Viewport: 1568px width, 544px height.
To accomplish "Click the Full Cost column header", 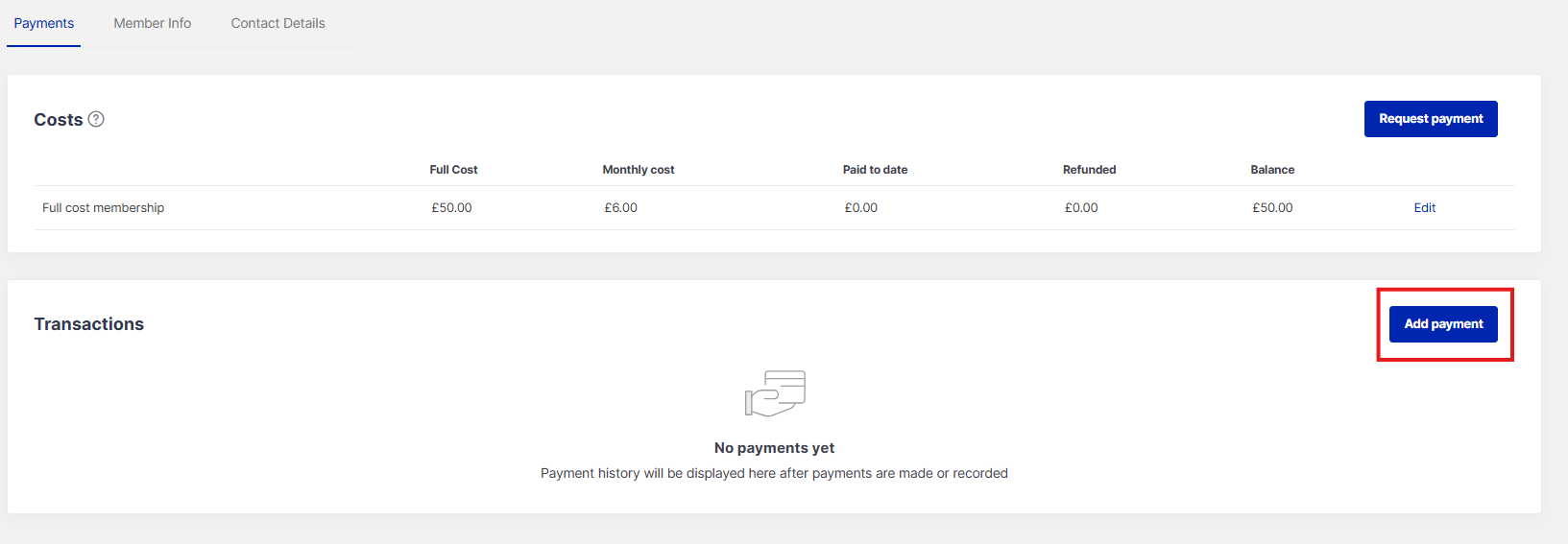I will tap(453, 170).
